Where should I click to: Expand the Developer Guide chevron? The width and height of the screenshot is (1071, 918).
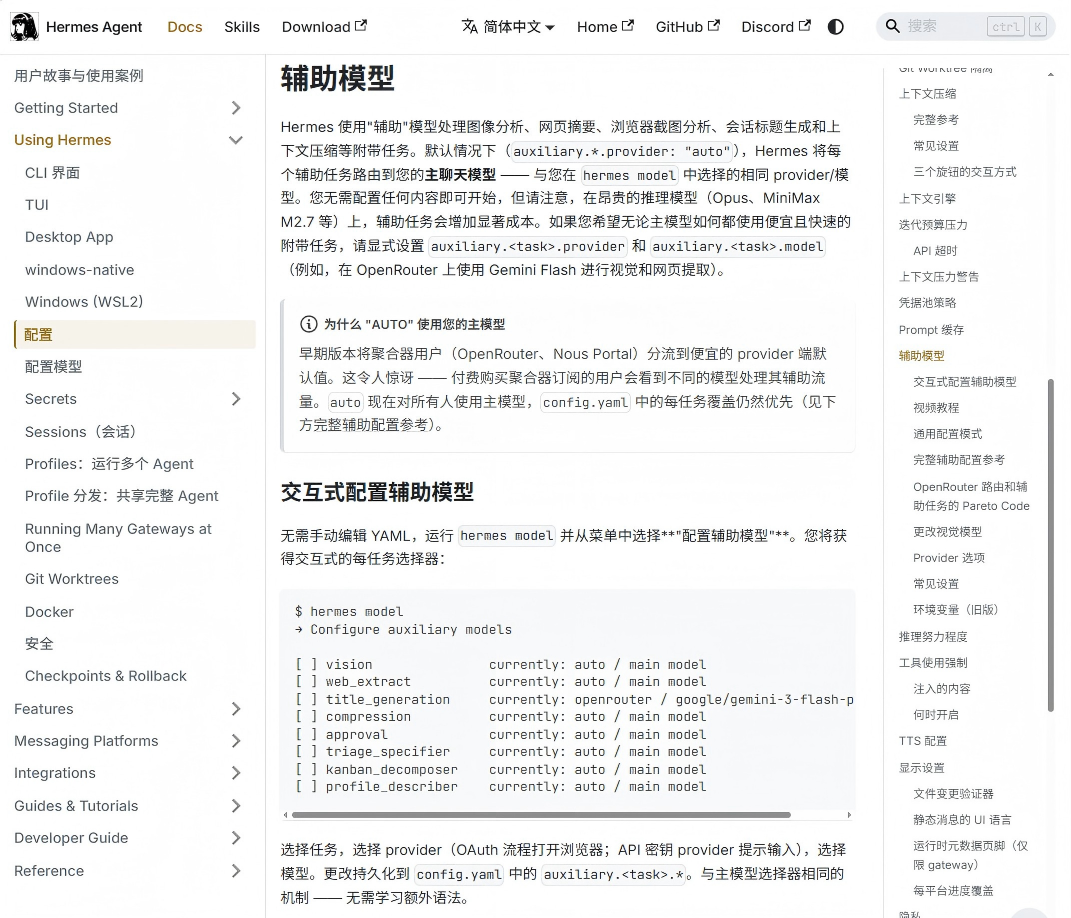(x=236, y=838)
